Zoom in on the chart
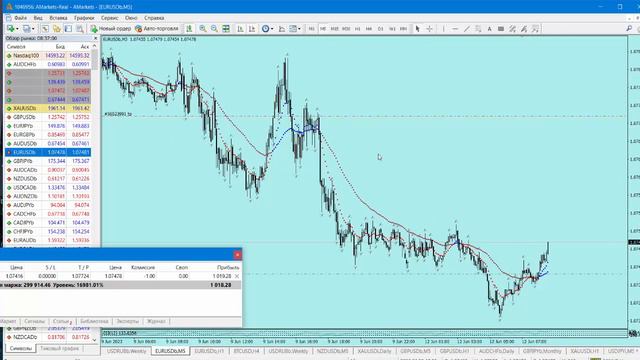The image size is (640, 360). [x=203, y=29]
